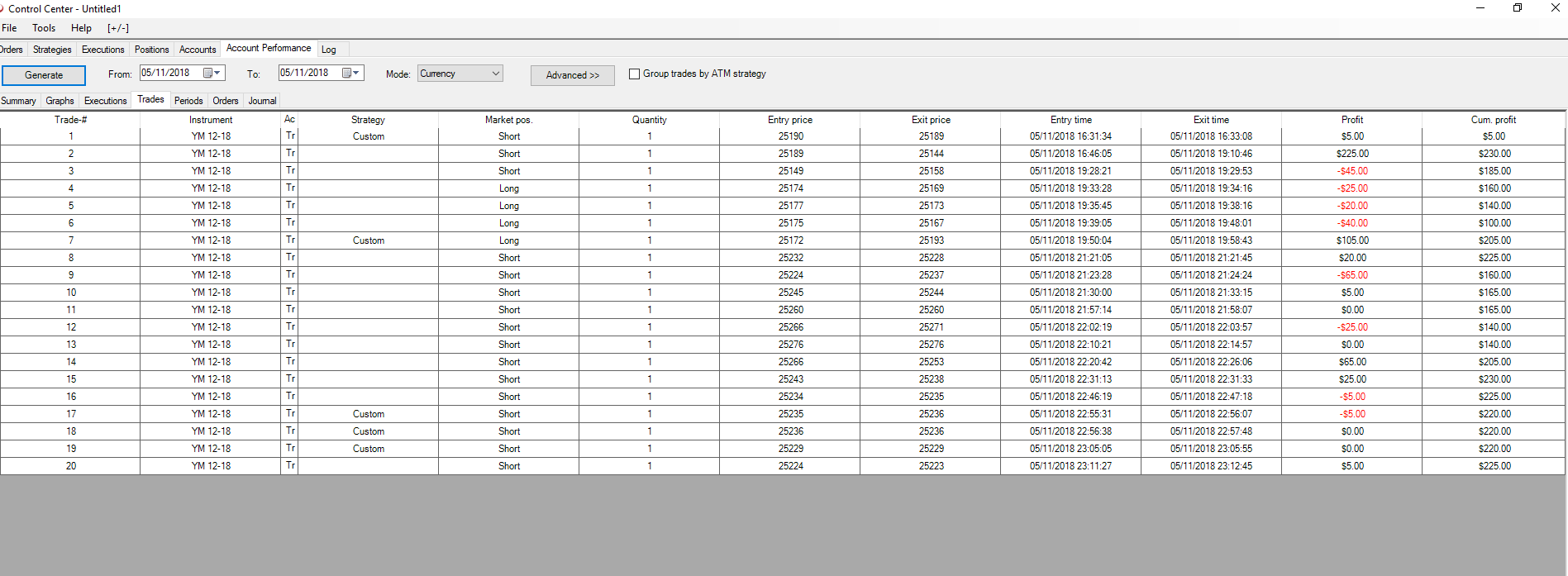Image resolution: width=1568 pixels, height=576 pixels.
Task: Sort by Trade-# column header
Action: 70,120
